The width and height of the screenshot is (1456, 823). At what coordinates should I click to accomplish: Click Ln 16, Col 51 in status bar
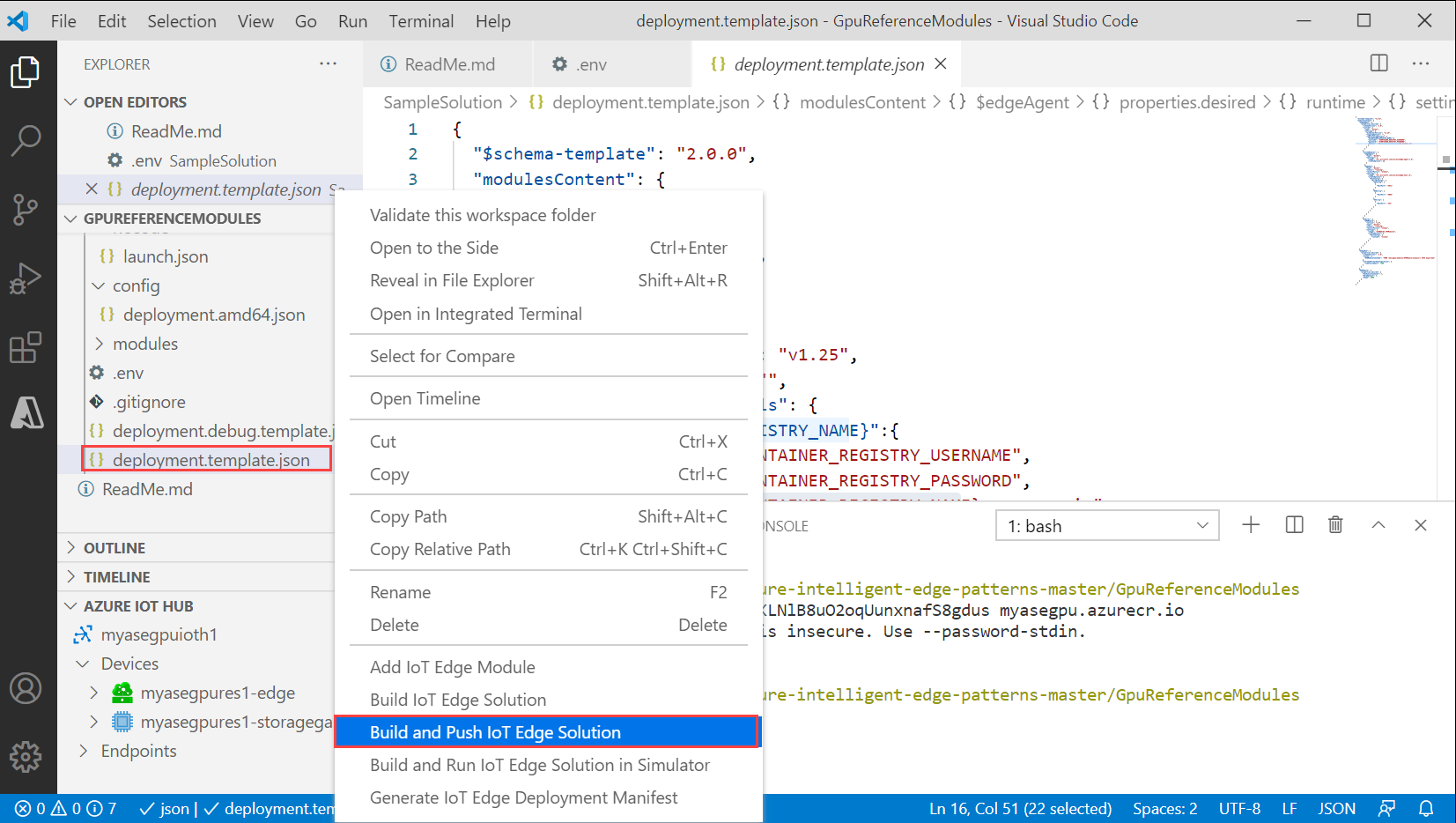[x=1019, y=808]
